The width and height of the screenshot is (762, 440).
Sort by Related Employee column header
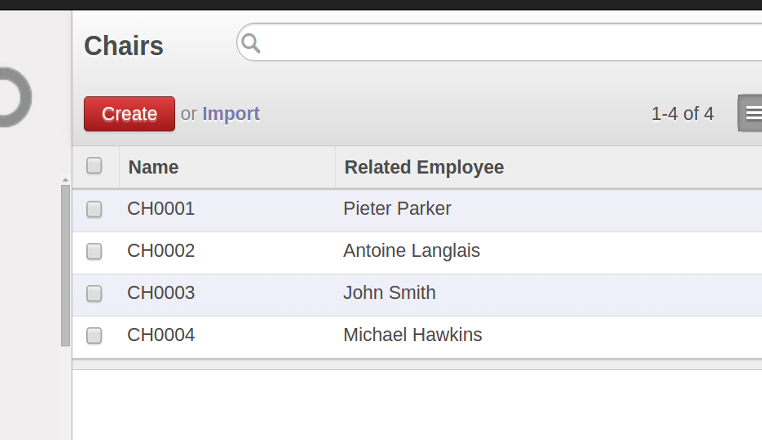coord(424,167)
